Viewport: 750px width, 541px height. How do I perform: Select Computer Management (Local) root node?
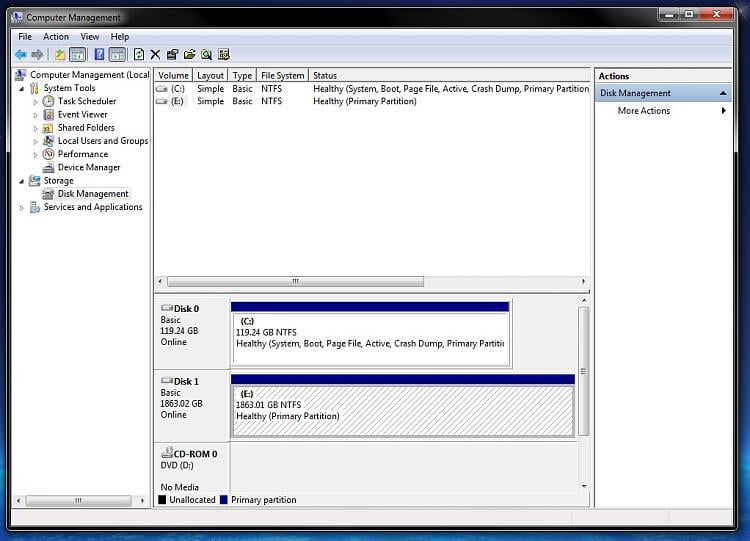(90, 75)
